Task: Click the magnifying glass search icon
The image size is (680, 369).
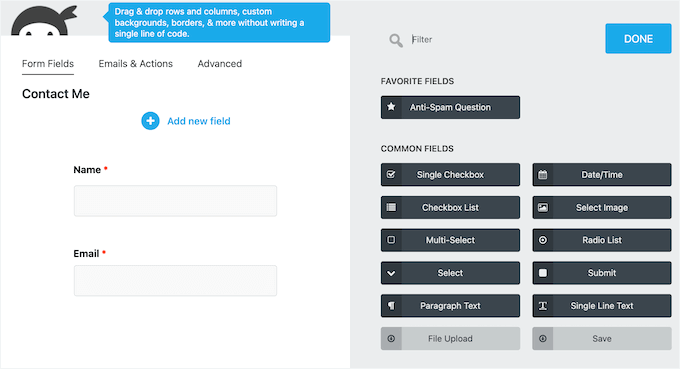Action: point(396,40)
